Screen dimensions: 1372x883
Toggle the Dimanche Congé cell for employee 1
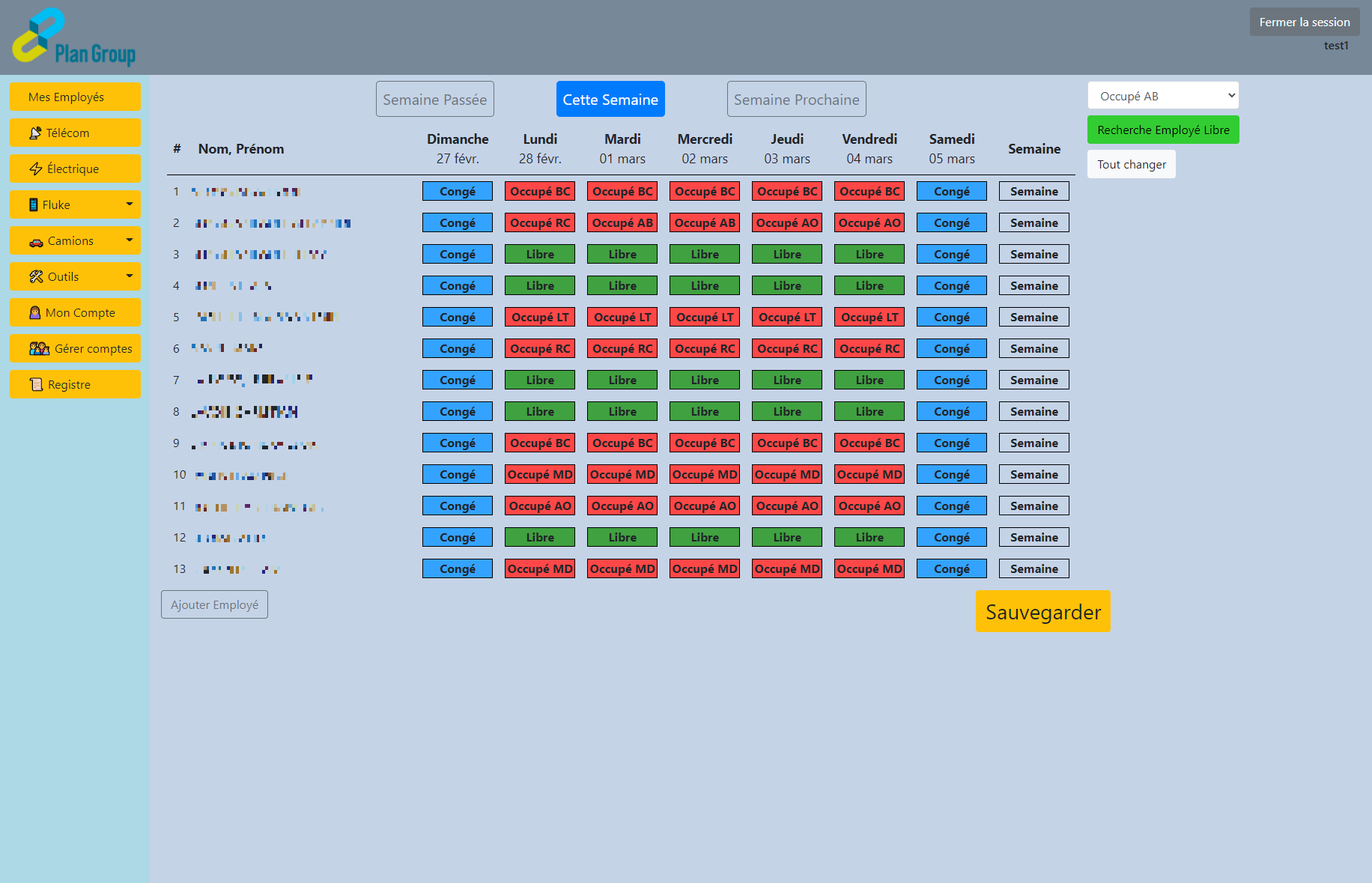[x=457, y=191]
